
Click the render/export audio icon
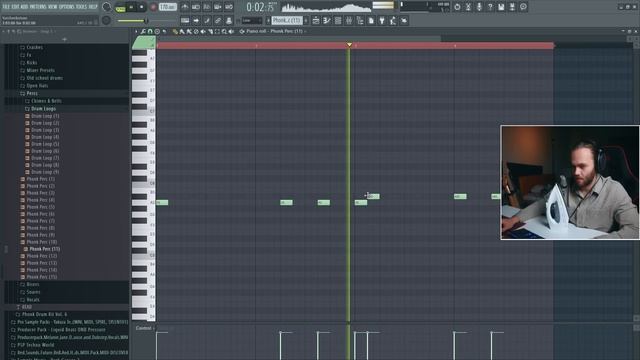pyautogui.click(x=512, y=7)
